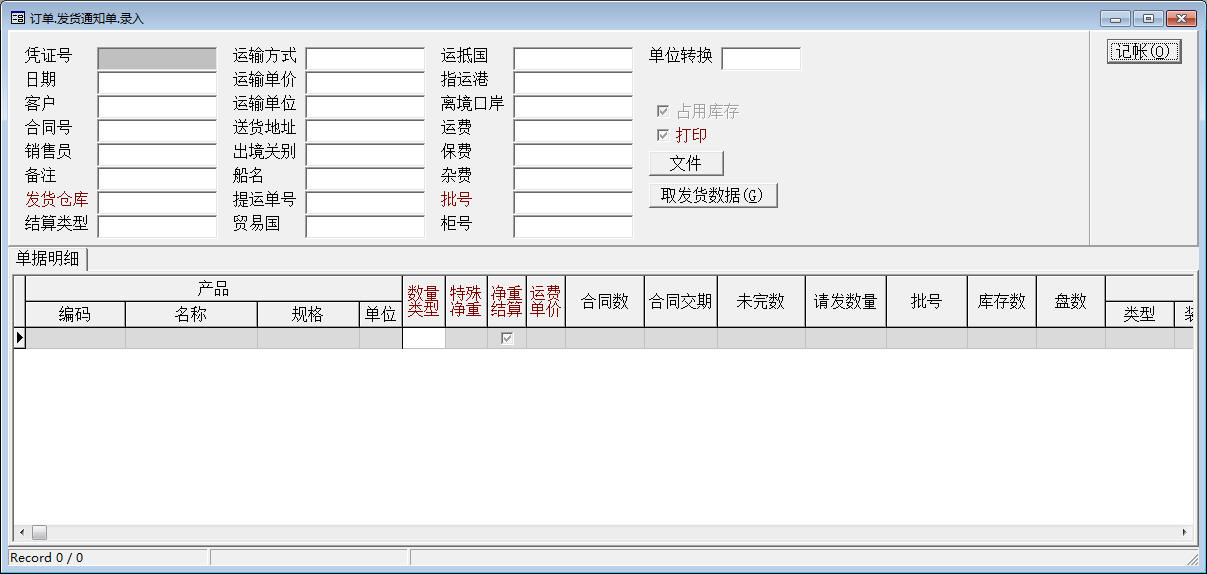Open the 单据明细 tab
The height and width of the screenshot is (574, 1207).
click(48, 258)
